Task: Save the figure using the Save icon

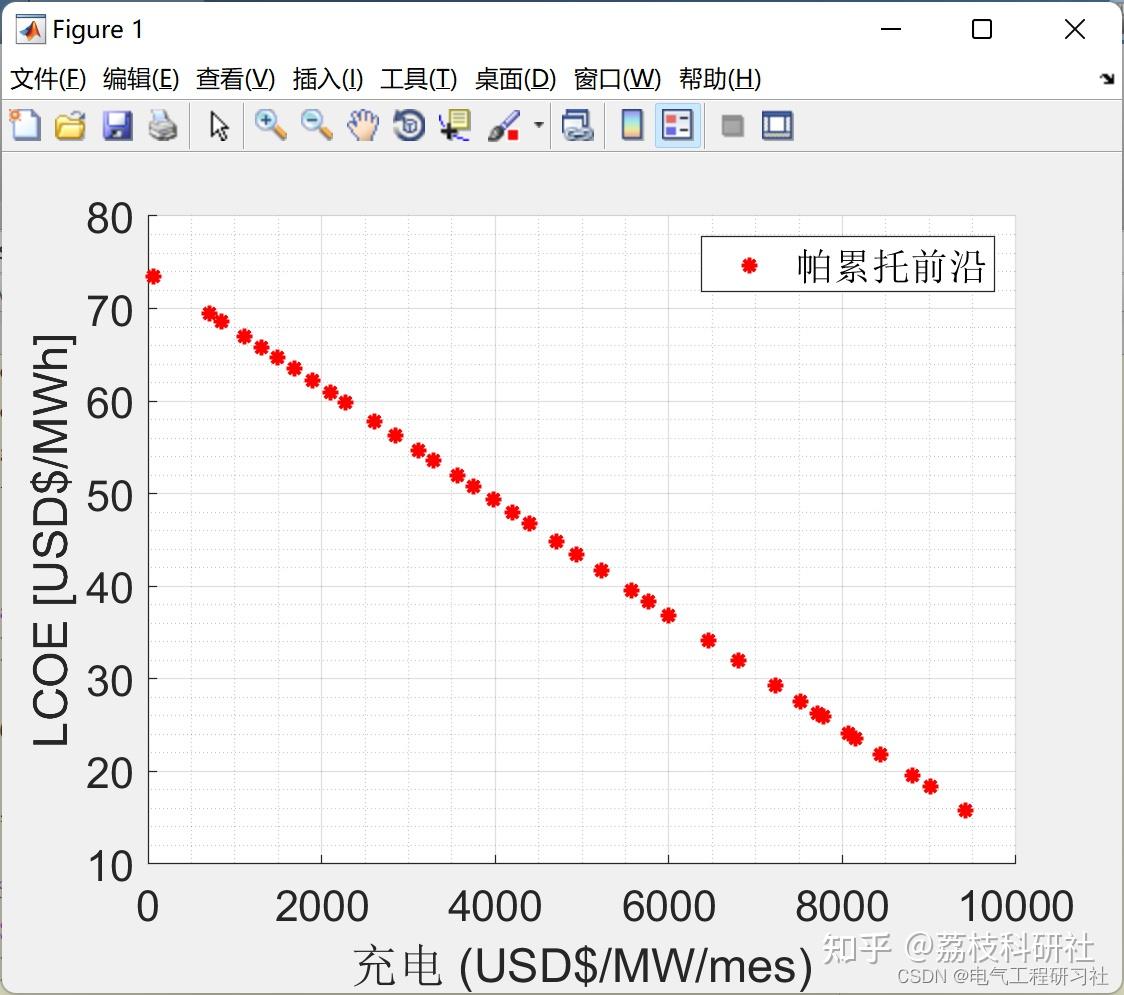Action: 117,125
